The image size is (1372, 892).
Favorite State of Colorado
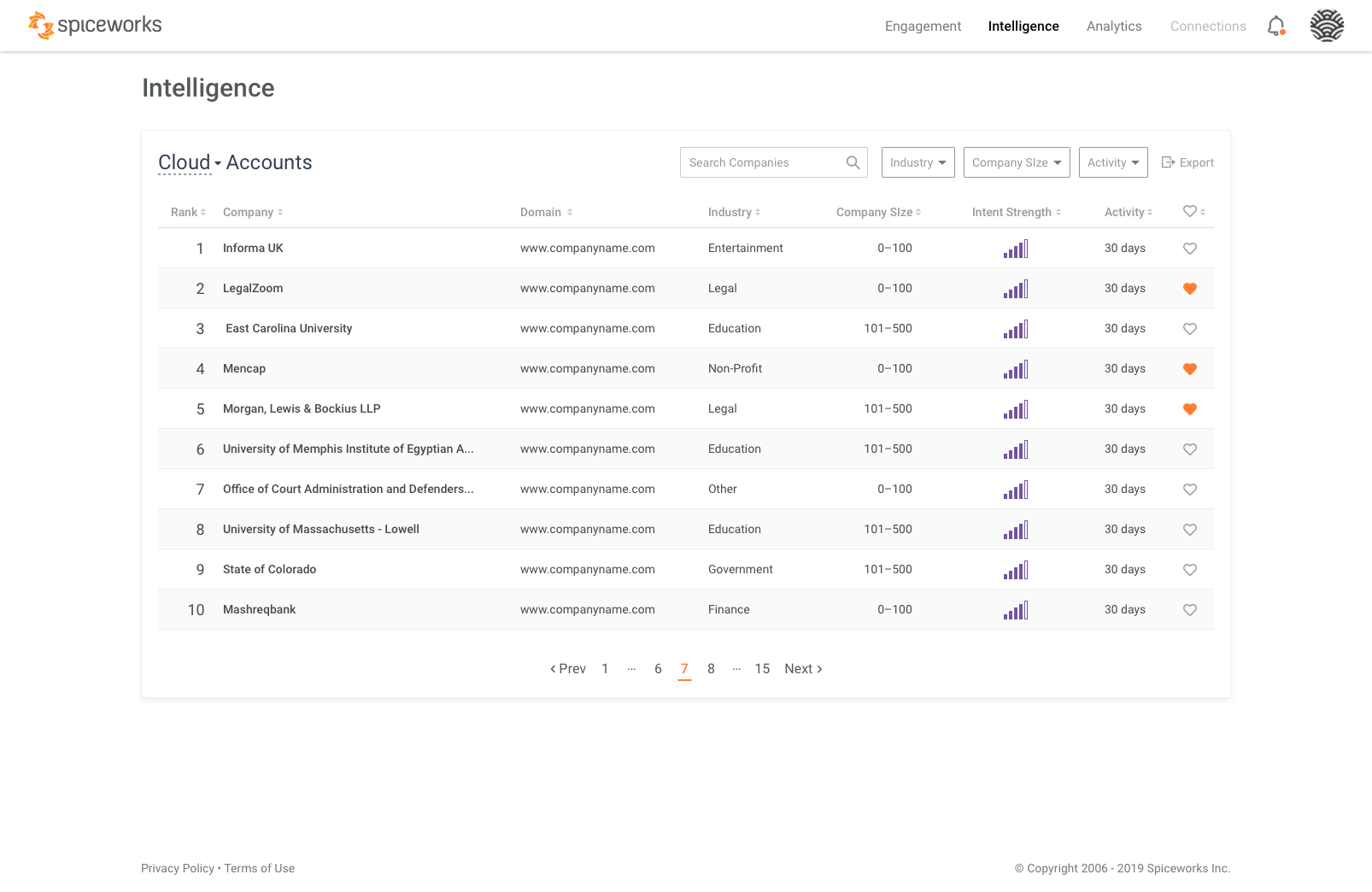[x=1190, y=570]
